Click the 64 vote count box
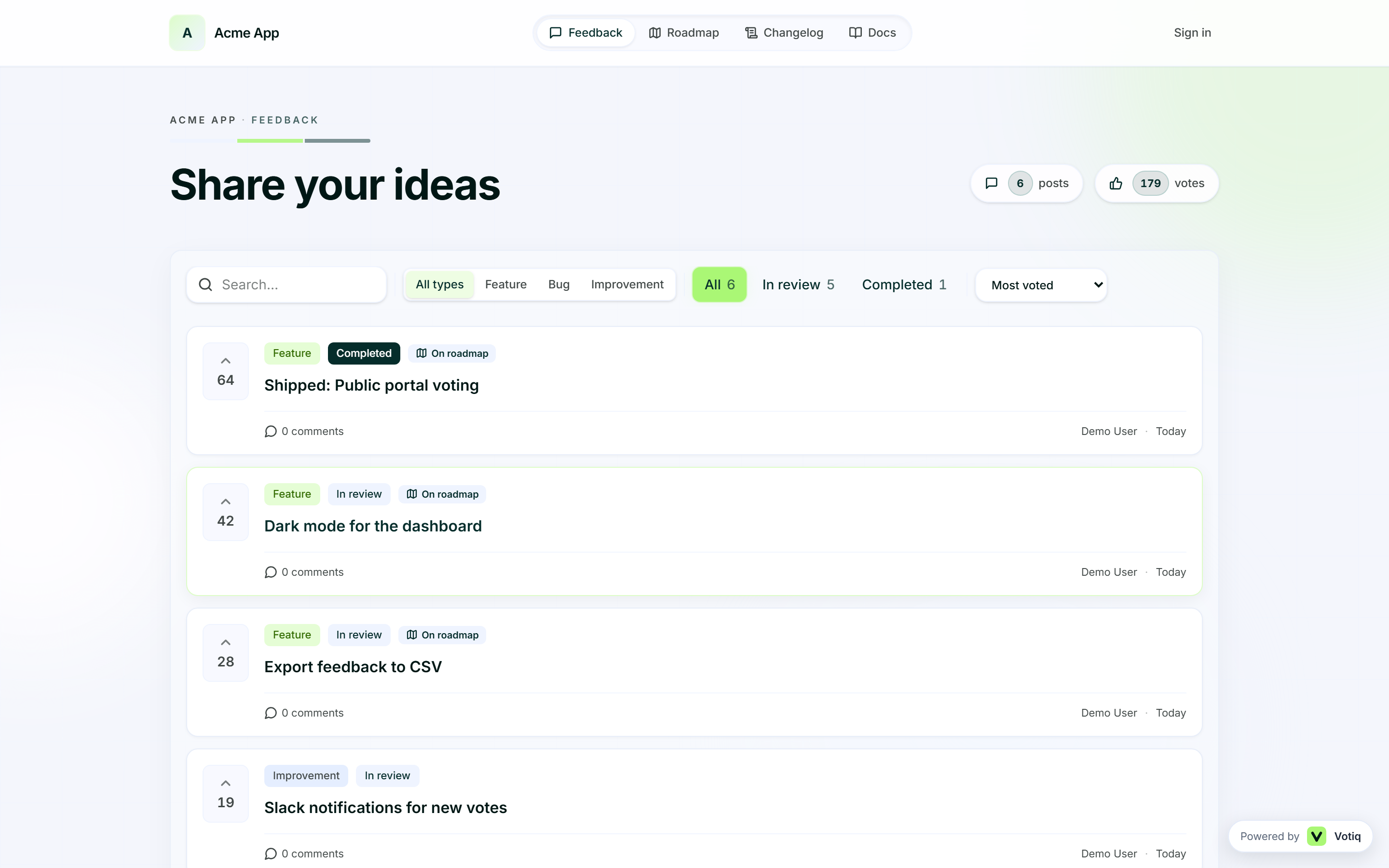Image resolution: width=1389 pixels, height=868 pixels. (226, 371)
